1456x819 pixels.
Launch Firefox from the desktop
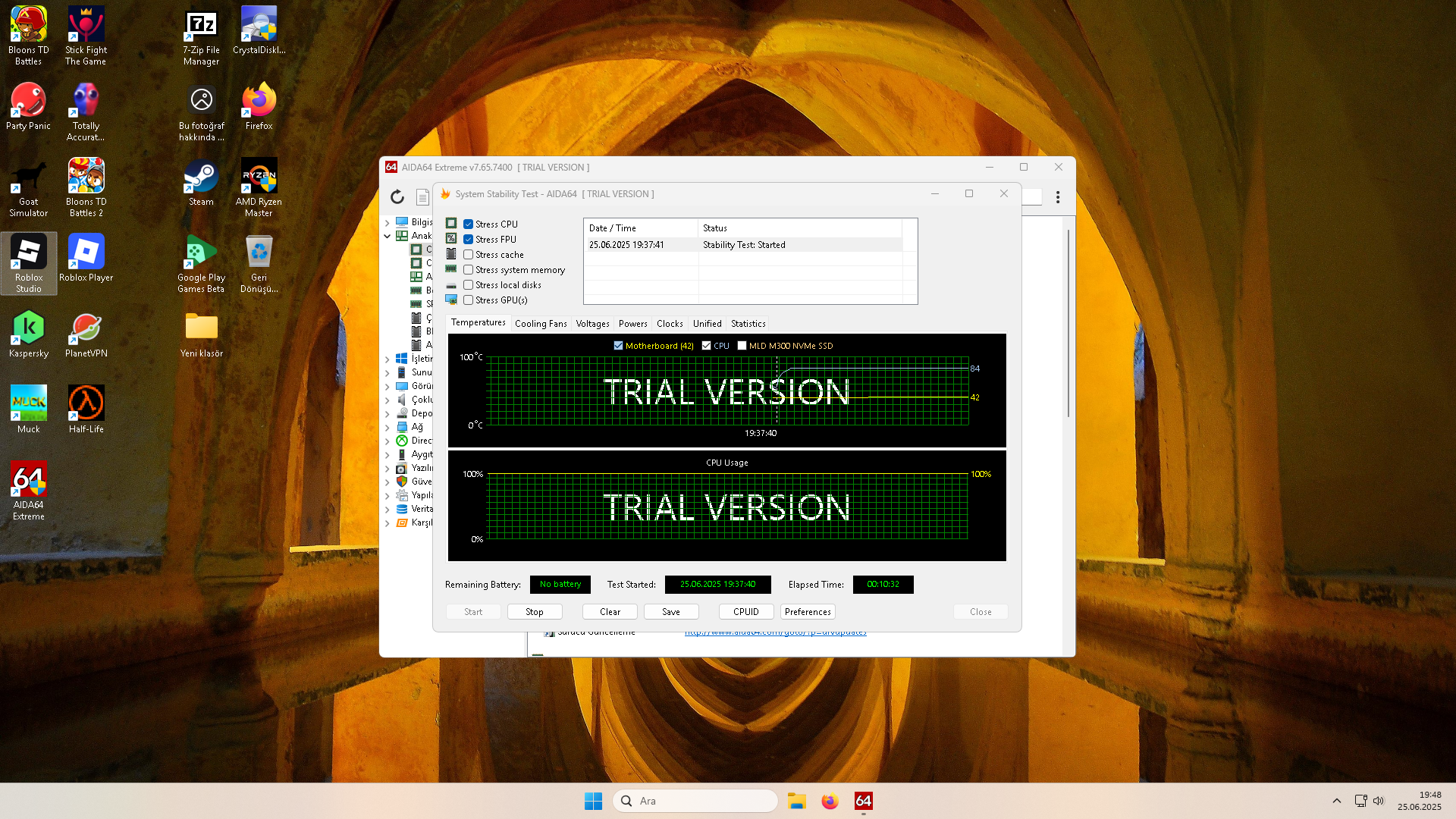coord(259,106)
